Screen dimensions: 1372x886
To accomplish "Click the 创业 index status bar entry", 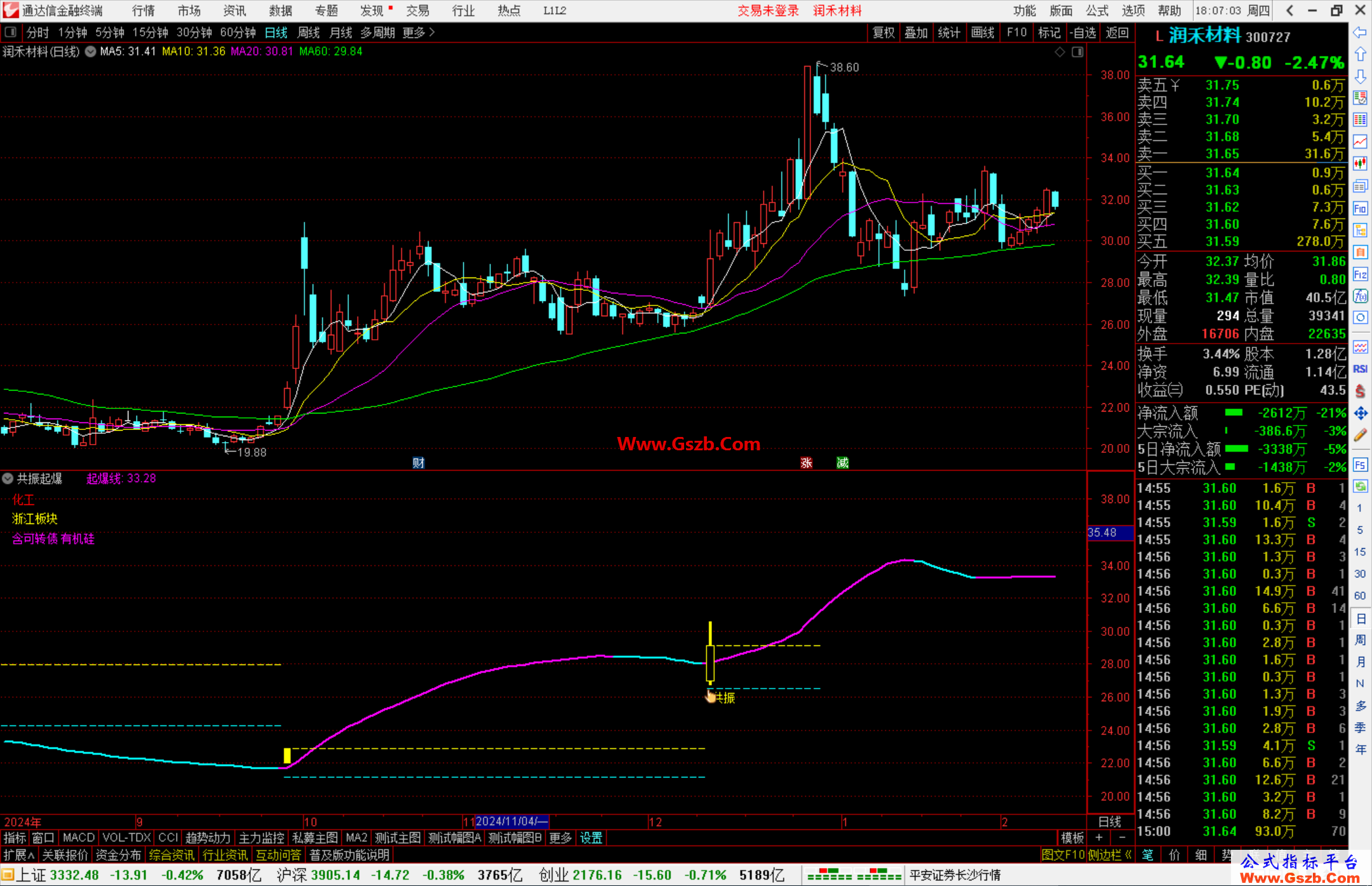I will click(662, 875).
